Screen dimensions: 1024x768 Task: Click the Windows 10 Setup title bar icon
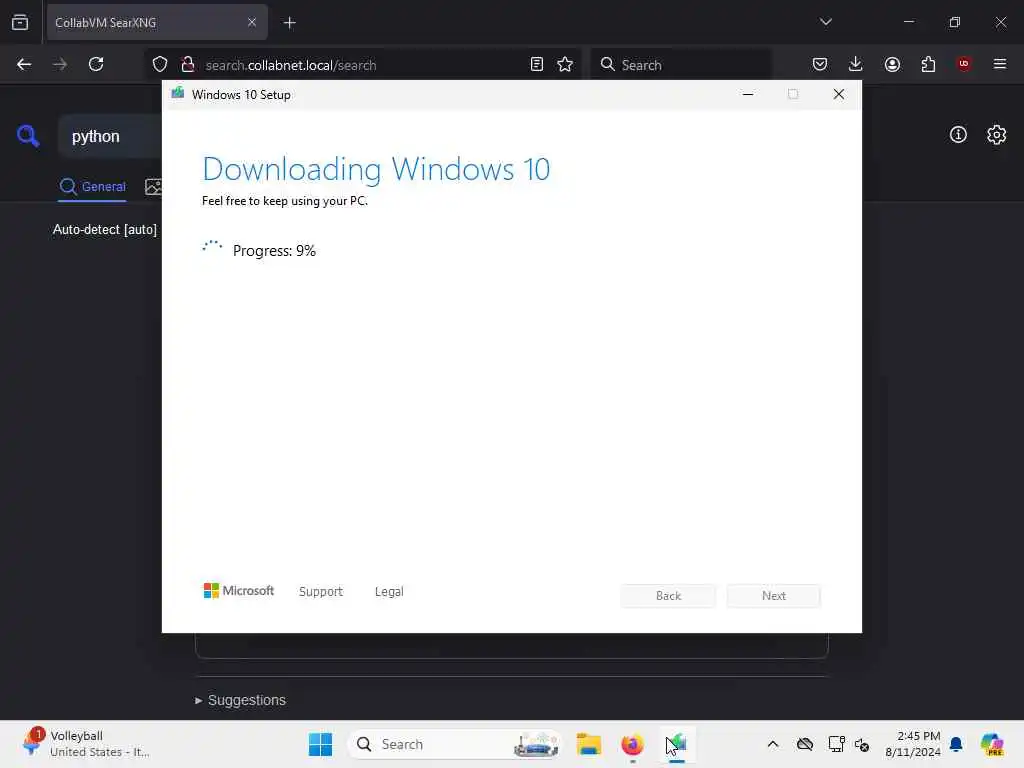click(x=178, y=94)
